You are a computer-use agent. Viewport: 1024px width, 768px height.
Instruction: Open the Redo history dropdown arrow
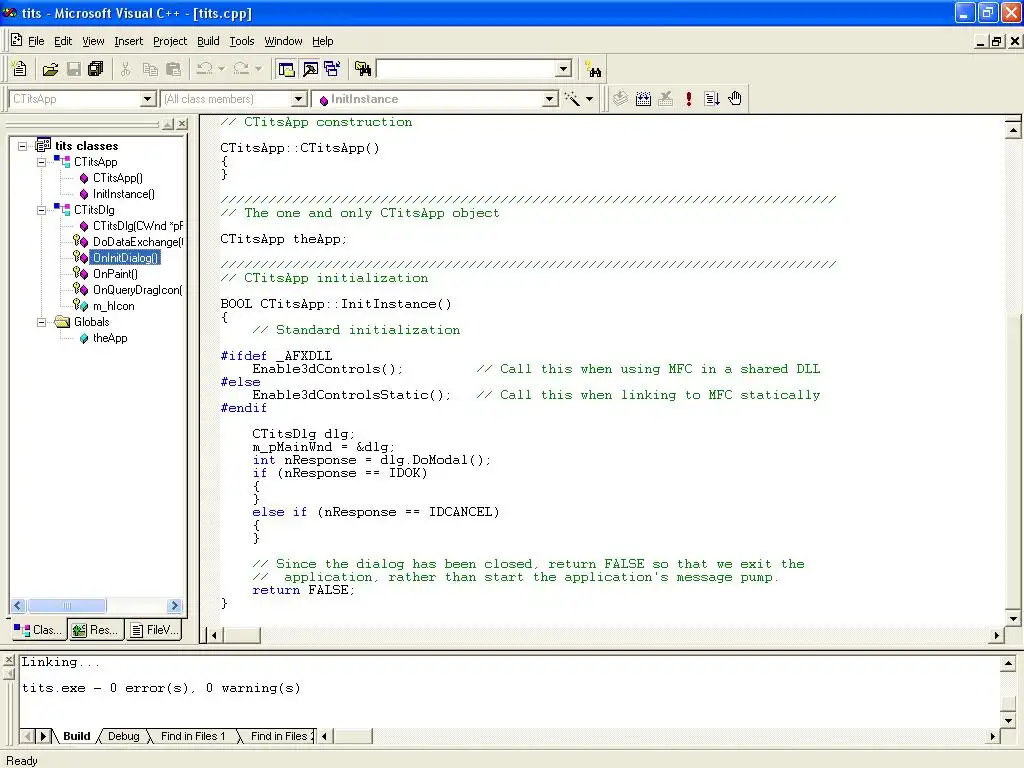(x=259, y=69)
